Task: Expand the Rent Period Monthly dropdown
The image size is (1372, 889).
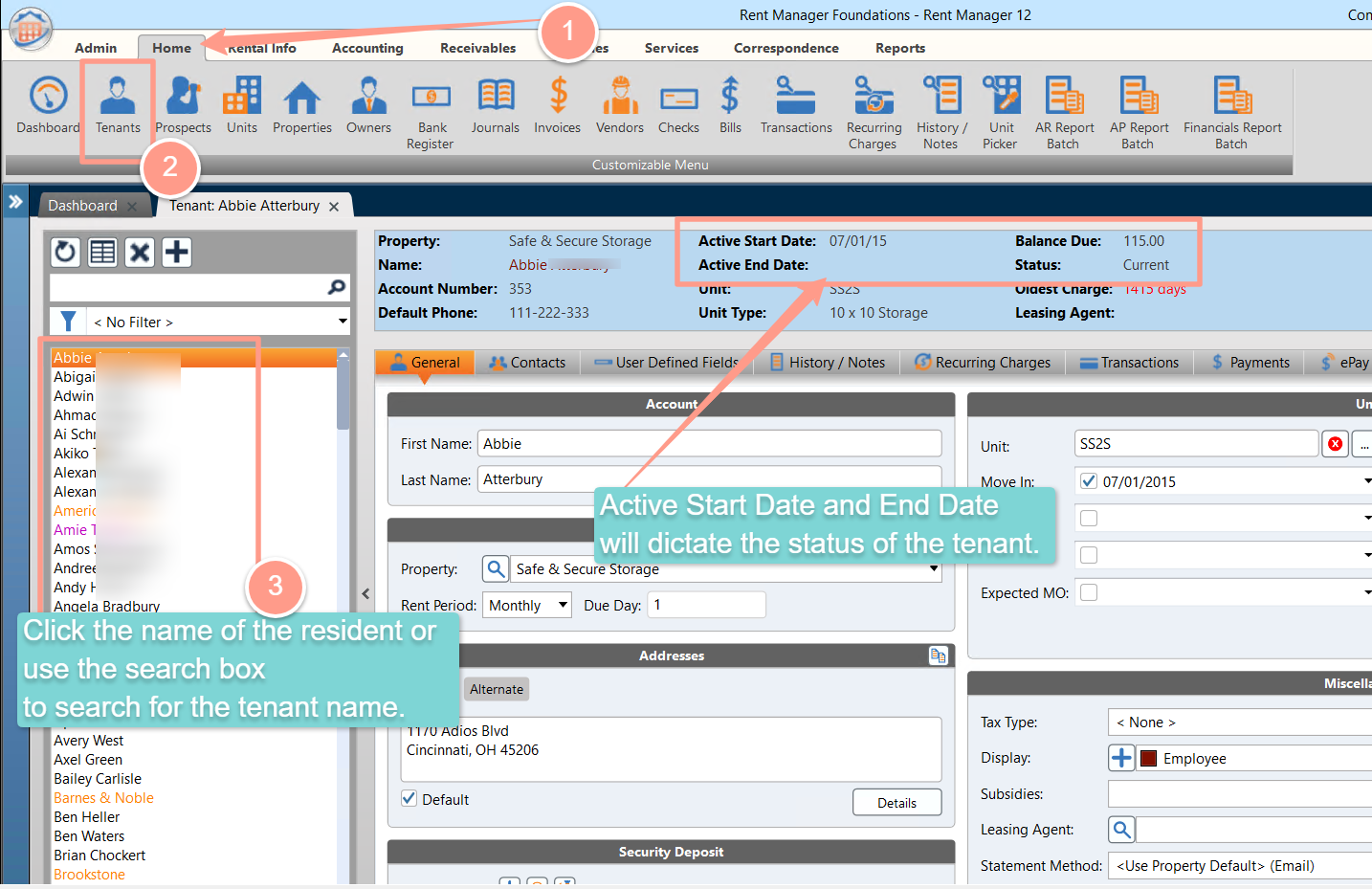Action: (564, 605)
